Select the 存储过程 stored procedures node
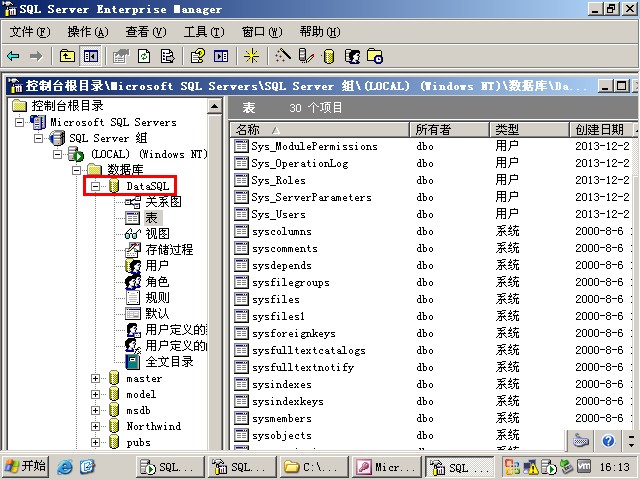 (169, 249)
